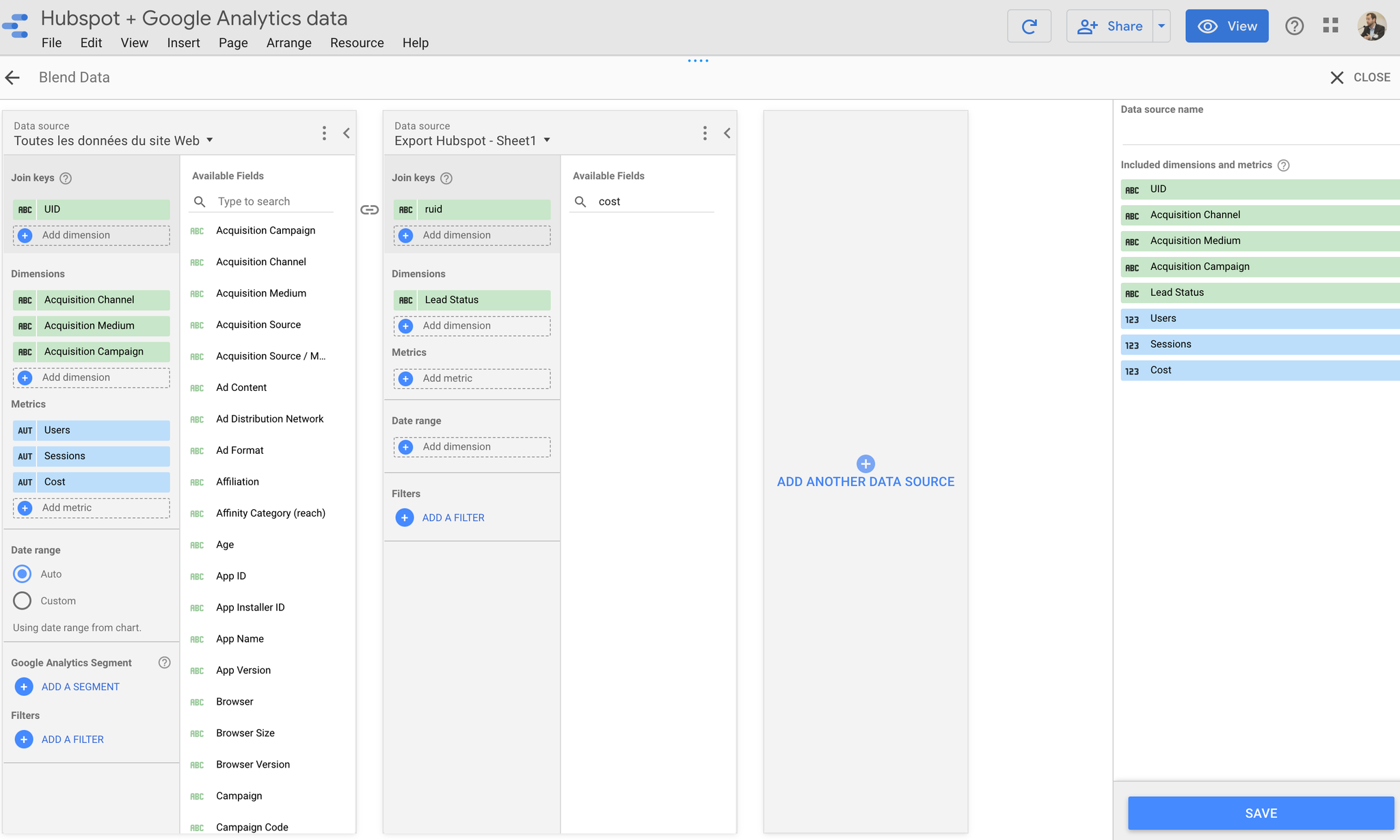Open the Arrange menu
Screen dimensions: 1400x840
pyautogui.click(x=288, y=42)
